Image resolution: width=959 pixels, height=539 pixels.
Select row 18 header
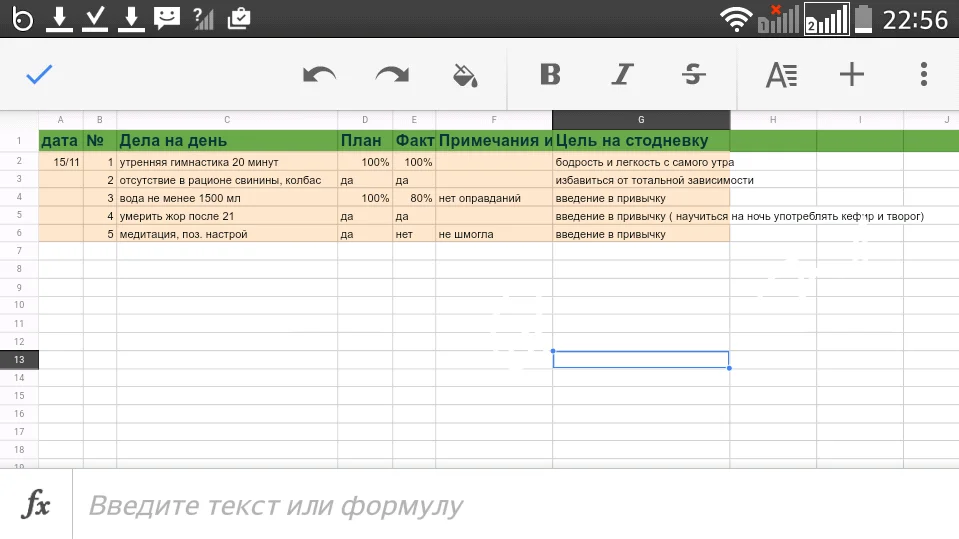pos(19,450)
